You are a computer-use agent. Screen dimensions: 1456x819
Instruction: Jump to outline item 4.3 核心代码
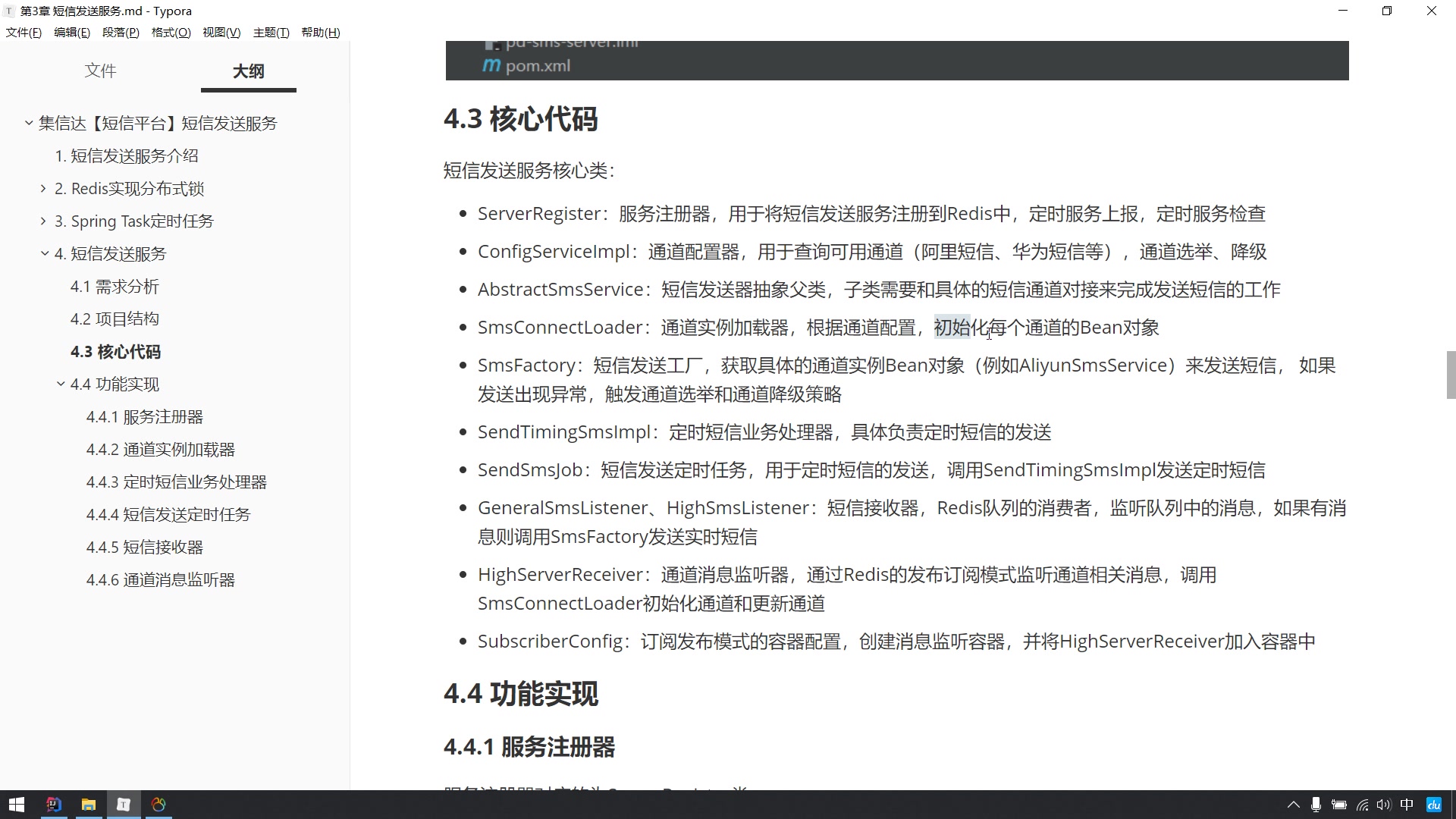(x=115, y=351)
